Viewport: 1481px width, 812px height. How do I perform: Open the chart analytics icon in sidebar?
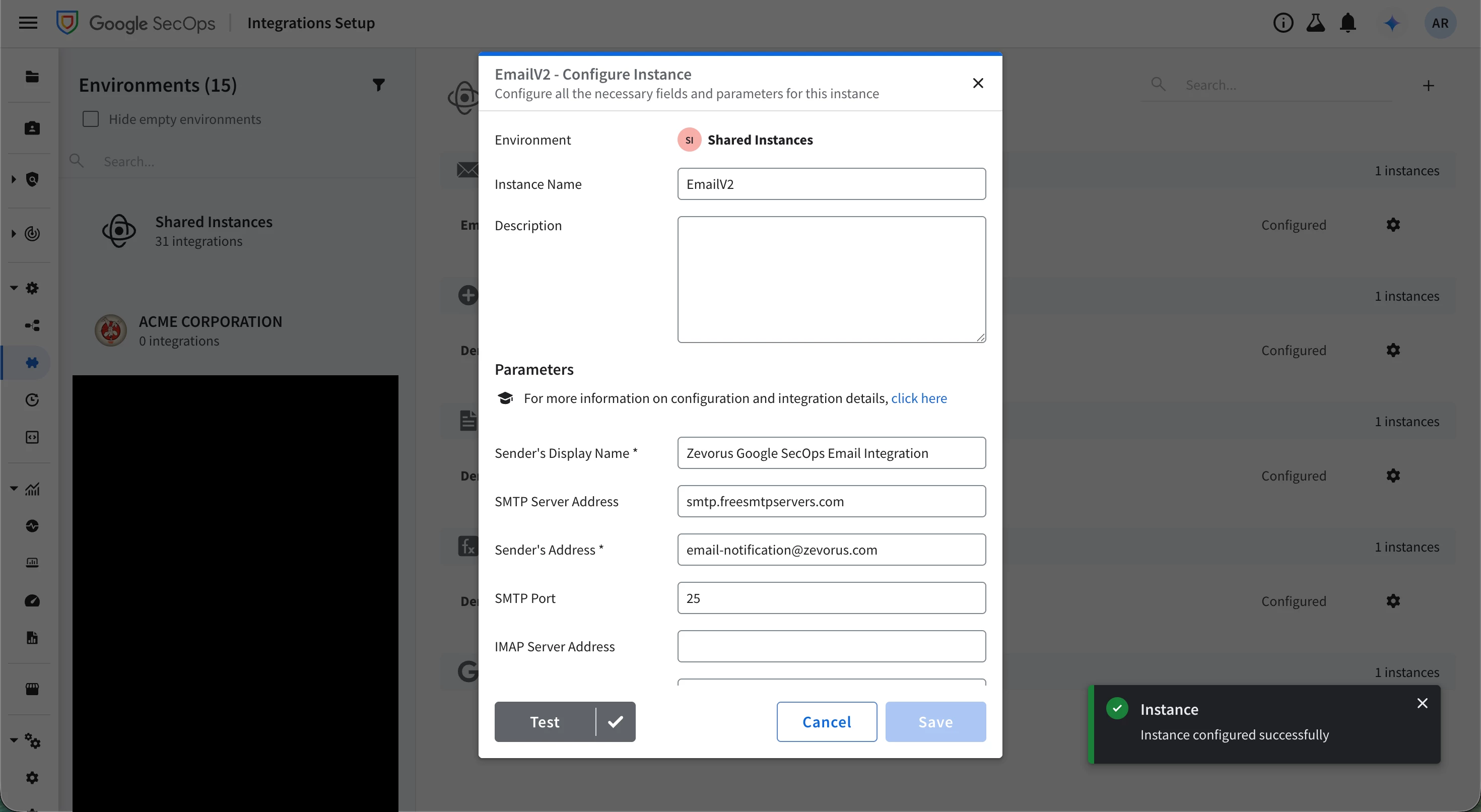[x=32, y=489]
